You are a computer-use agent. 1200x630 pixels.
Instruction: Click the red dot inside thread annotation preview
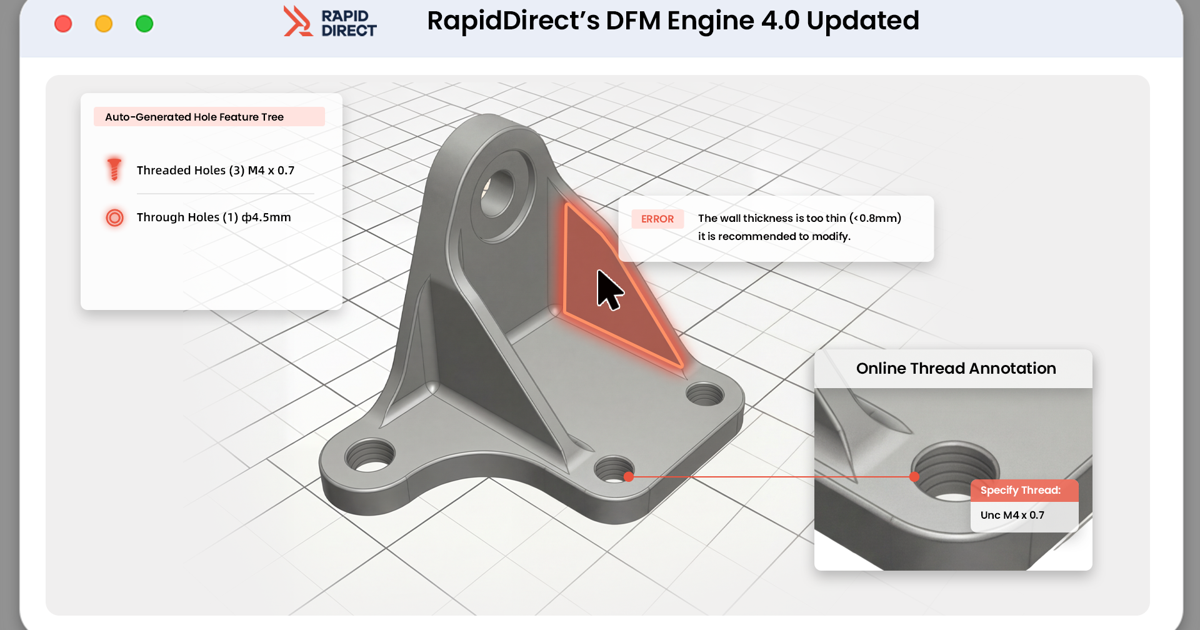click(914, 477)
